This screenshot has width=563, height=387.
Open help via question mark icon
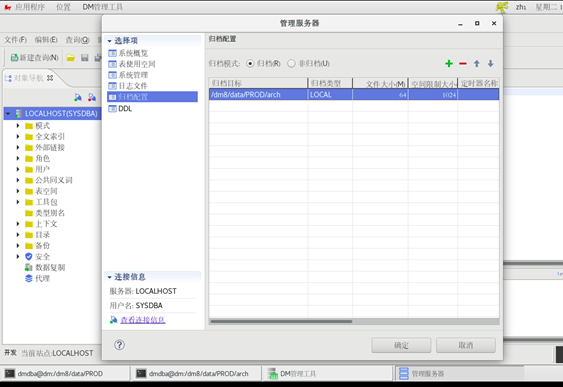pos(119,345)
